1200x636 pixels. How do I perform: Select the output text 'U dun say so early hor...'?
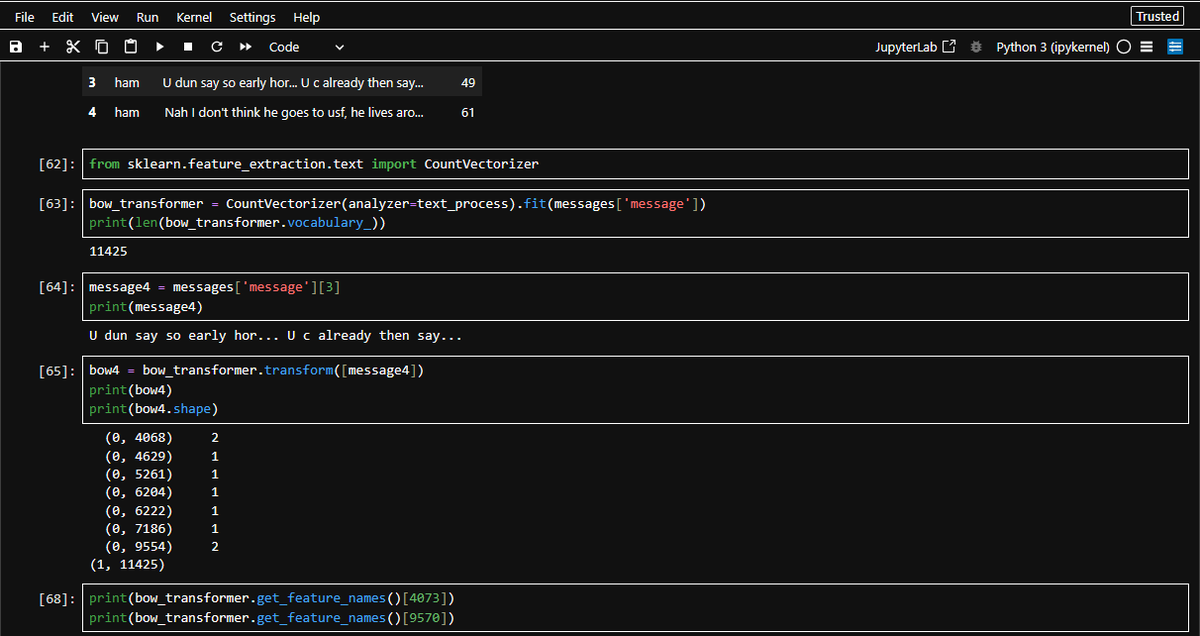pos(276,336)
